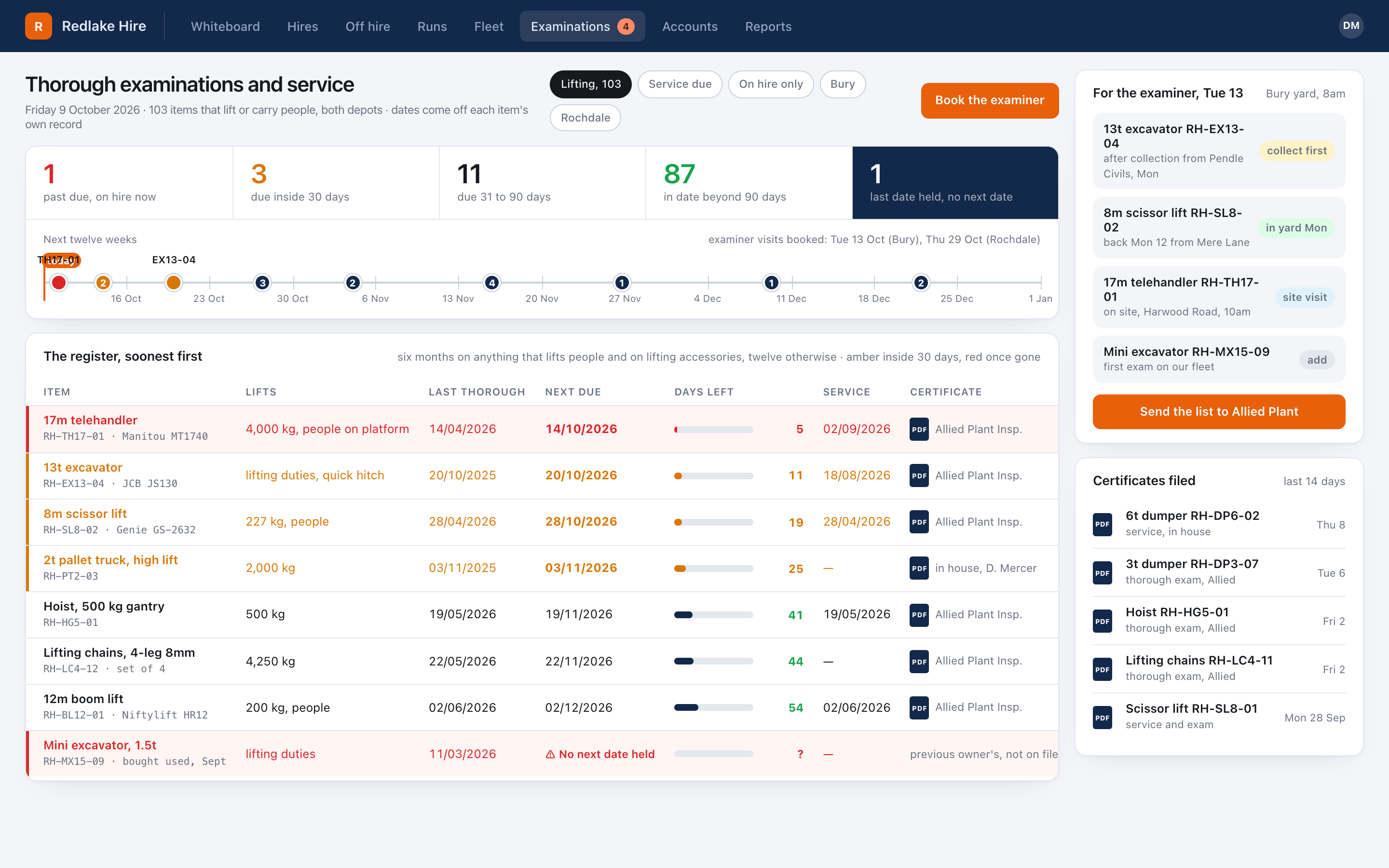
Task: Open PDF certificate for 13t excavator row
Action: 919,475
